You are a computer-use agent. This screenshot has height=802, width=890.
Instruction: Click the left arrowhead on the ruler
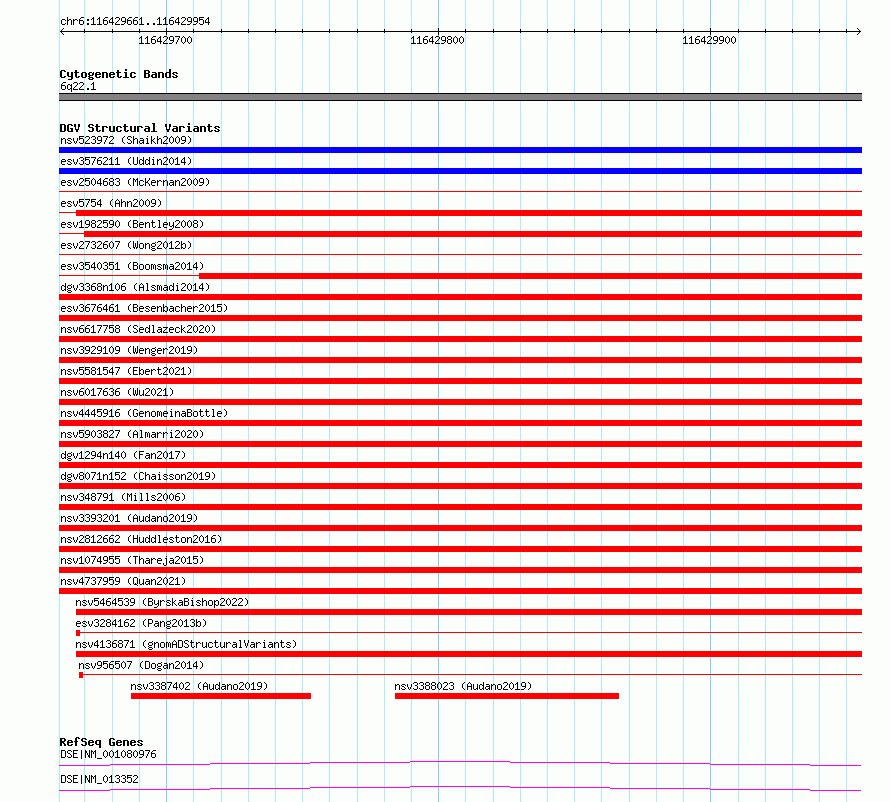click(x=62, y=31)
